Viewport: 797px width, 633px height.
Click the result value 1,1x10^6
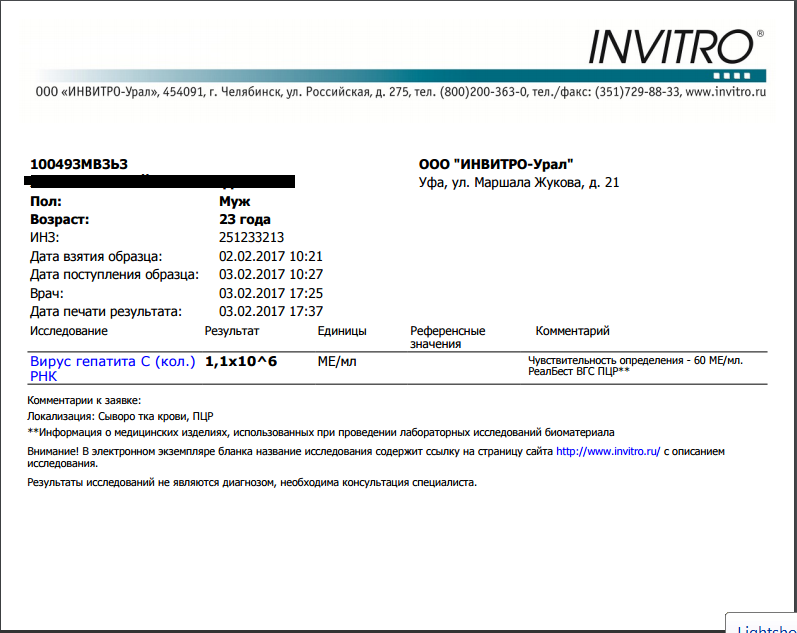pyautogui.click(x=241, y=361)
